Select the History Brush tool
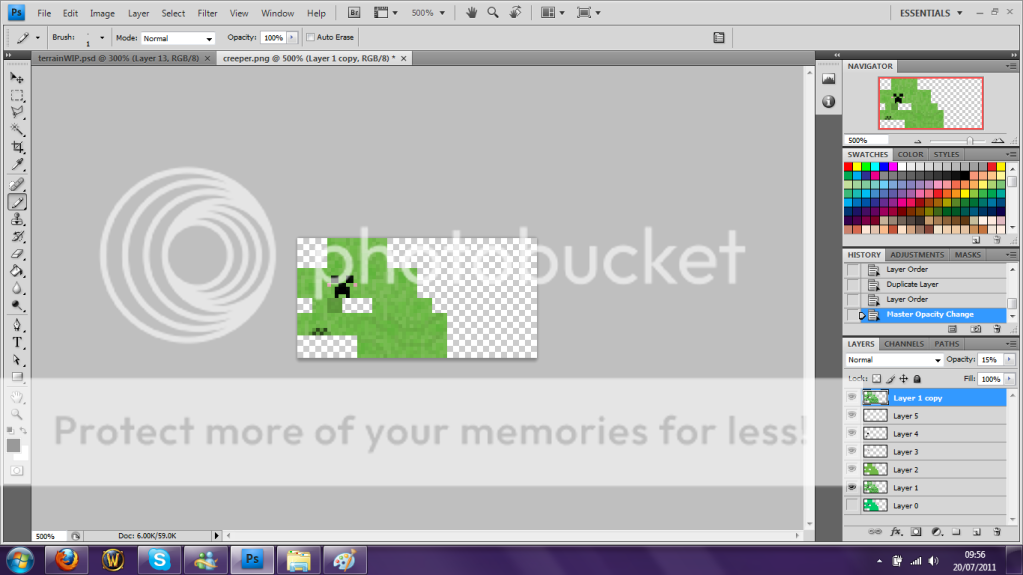The width and height of the screenshot is (1023, 575). pos(17,237)
